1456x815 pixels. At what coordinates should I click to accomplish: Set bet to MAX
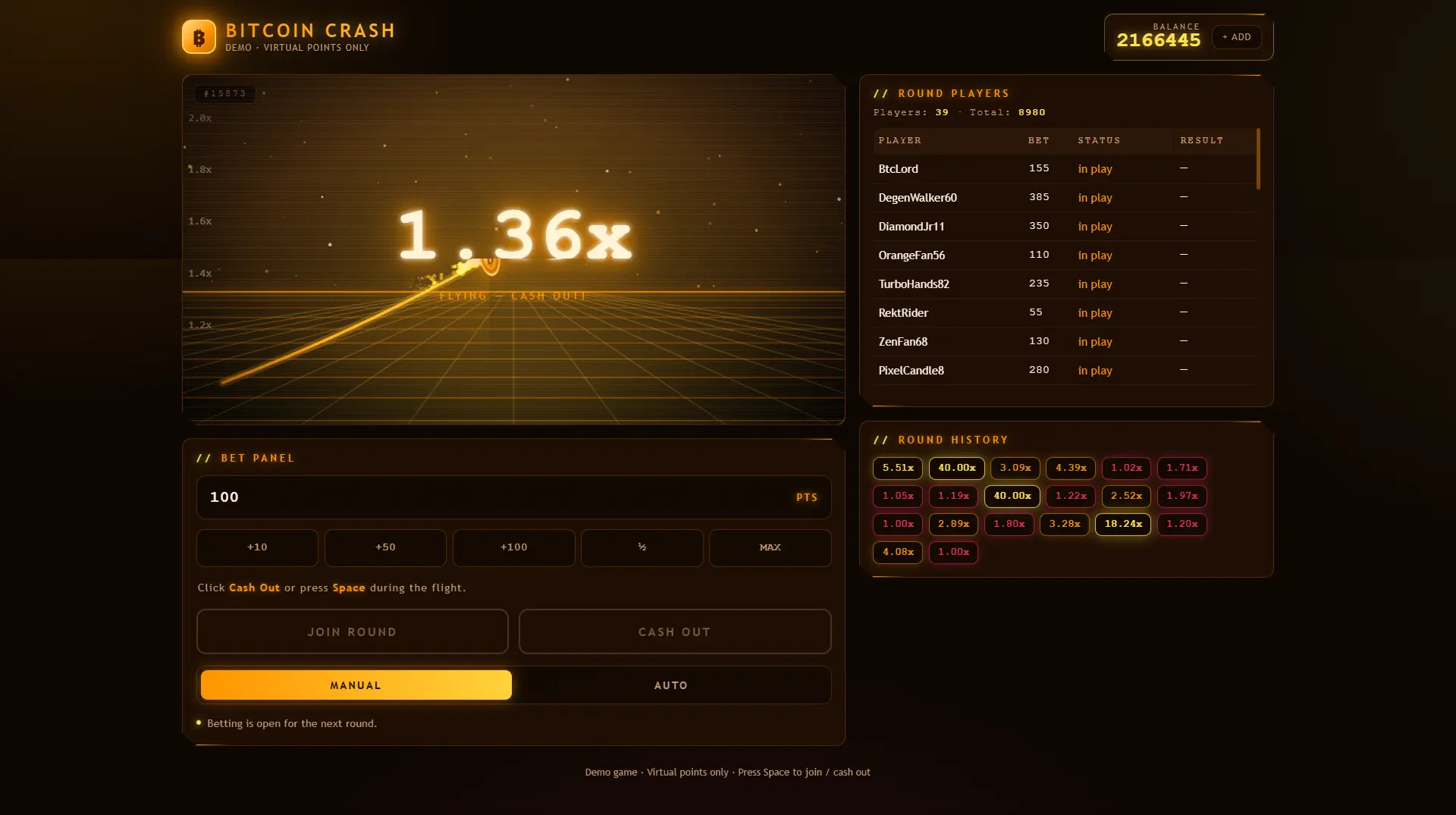[x=770, y=547]
